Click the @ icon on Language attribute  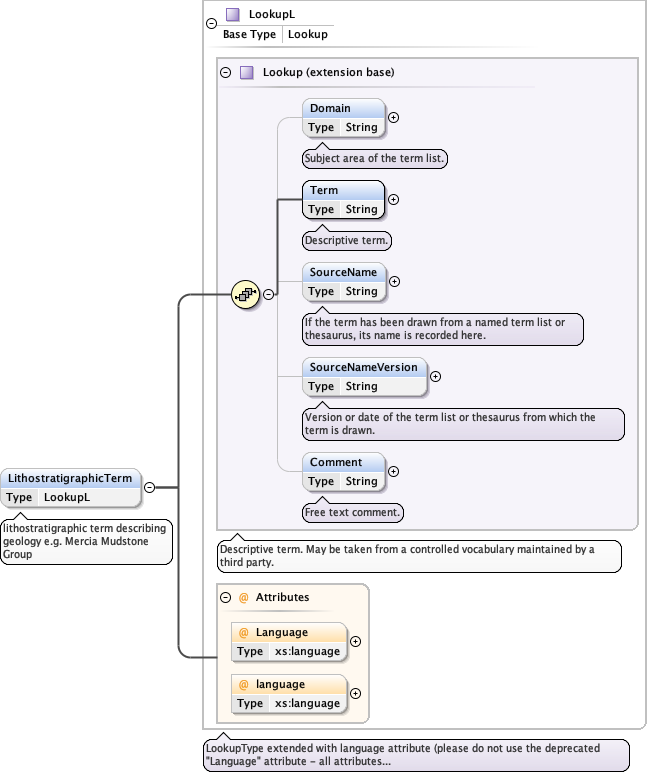[x=243, y=633]
